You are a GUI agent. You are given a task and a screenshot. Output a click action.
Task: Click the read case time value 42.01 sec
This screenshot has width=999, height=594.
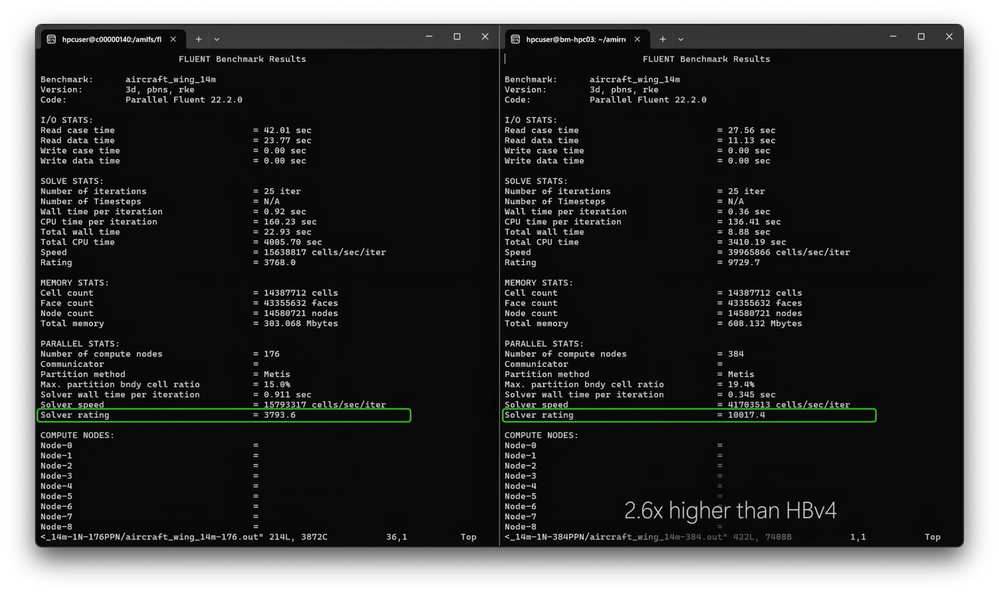coord(287,130)
